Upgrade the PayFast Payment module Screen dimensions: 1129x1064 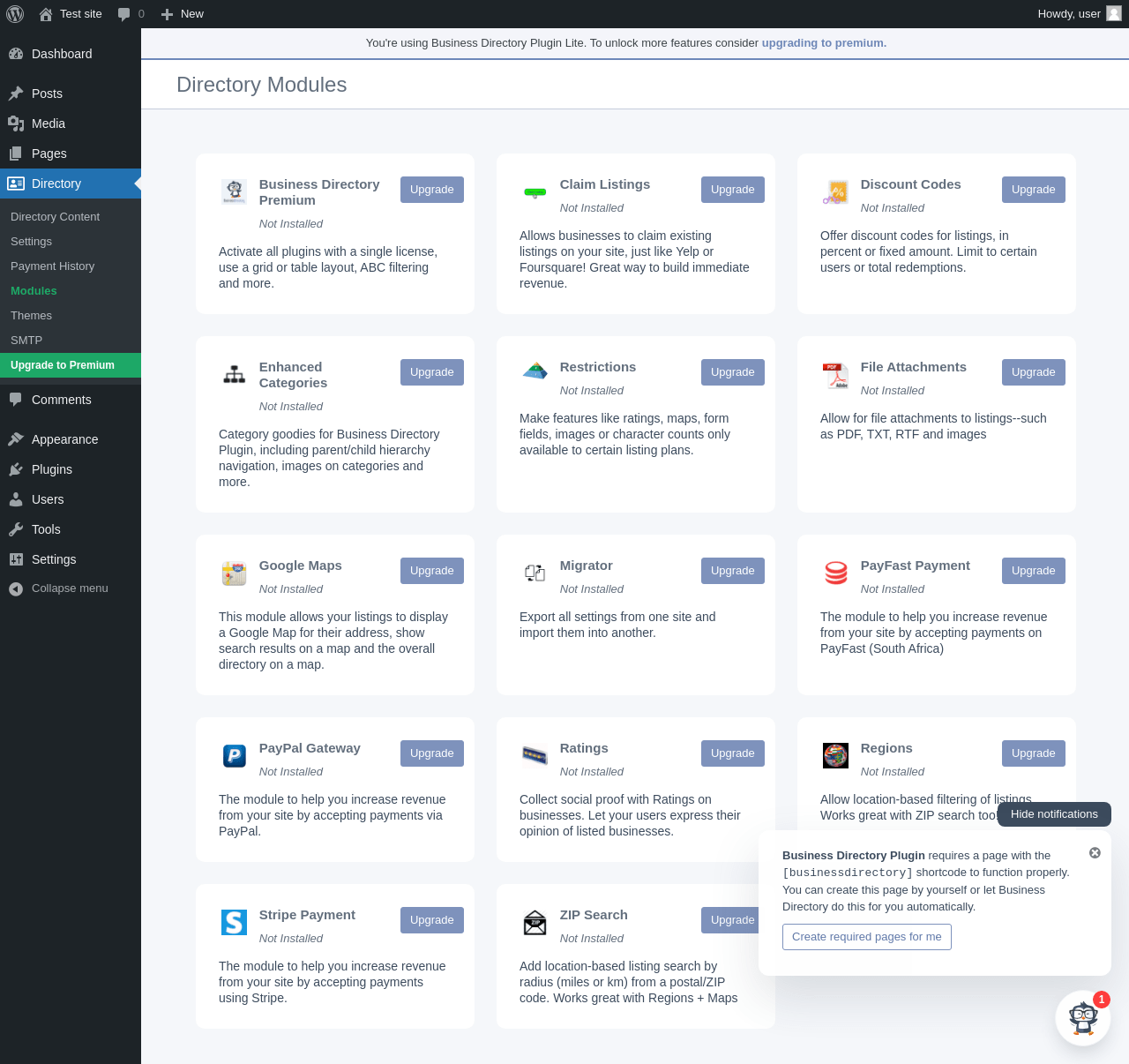[1034, 571]
